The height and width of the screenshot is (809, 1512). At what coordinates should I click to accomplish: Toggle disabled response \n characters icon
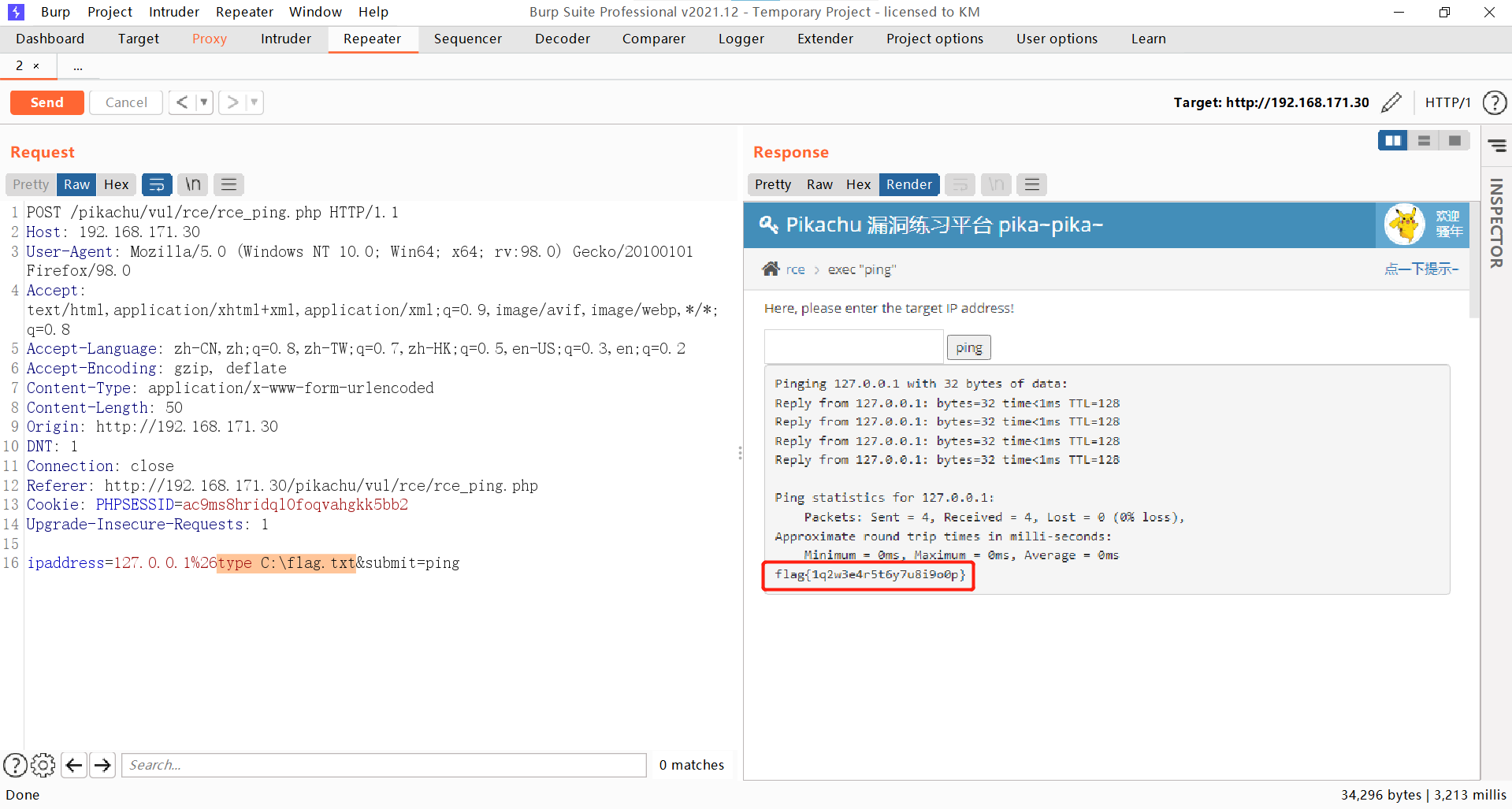(x=996, y=184)
